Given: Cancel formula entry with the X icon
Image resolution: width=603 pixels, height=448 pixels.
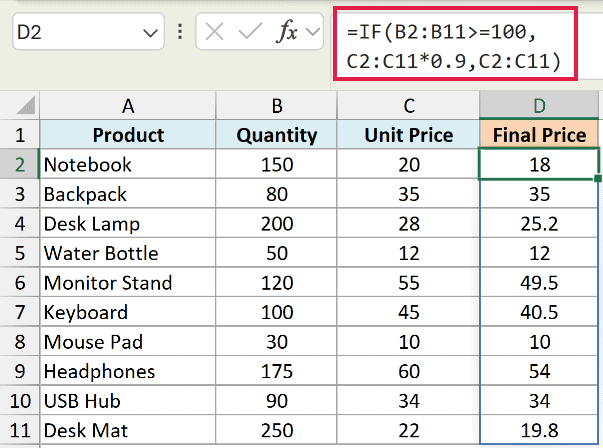Looking at the screenshot, I should pyautogui.click(x=215, y=31).
